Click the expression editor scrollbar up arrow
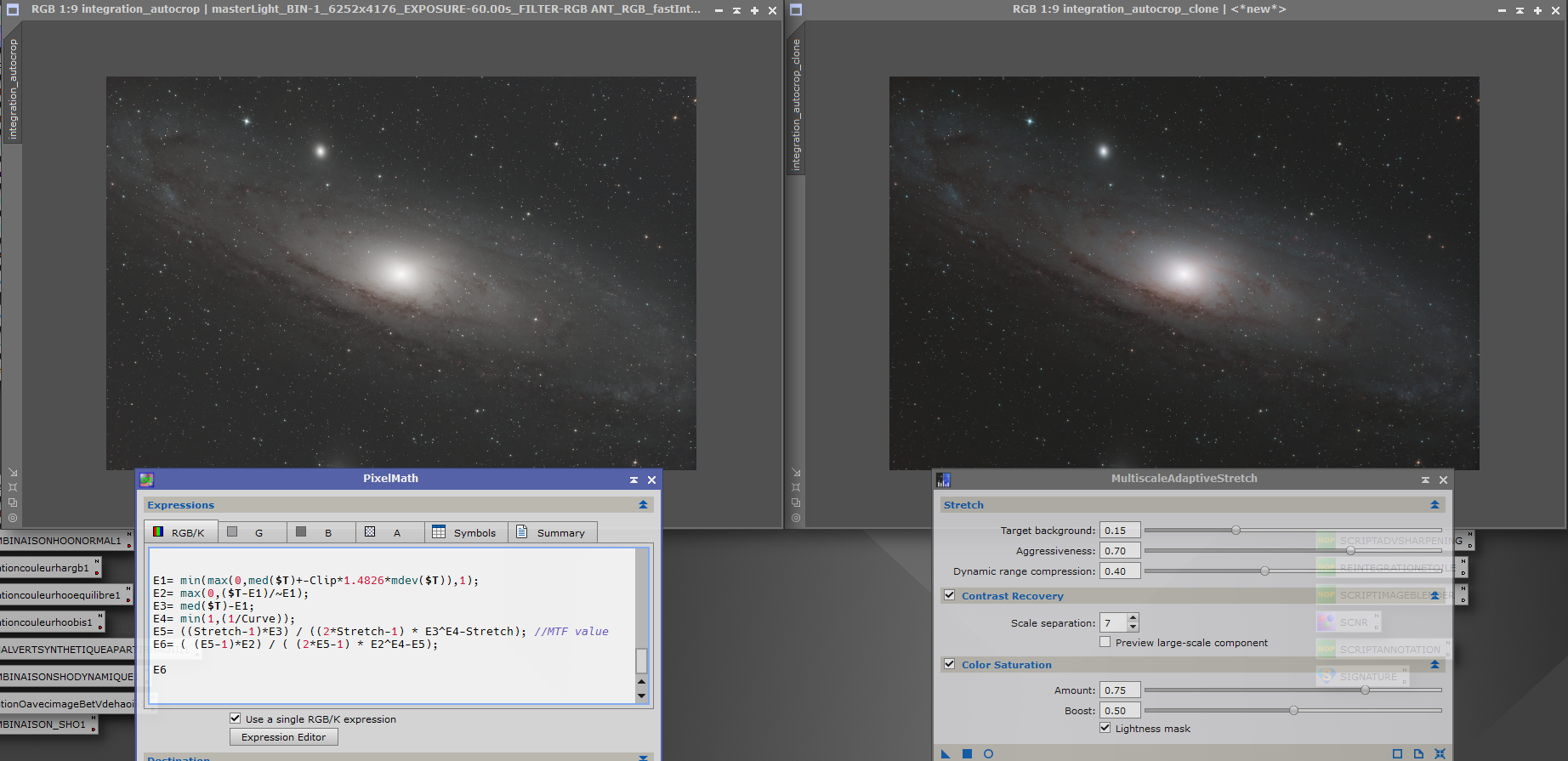1568x761 pixels. tap(641, 682)
